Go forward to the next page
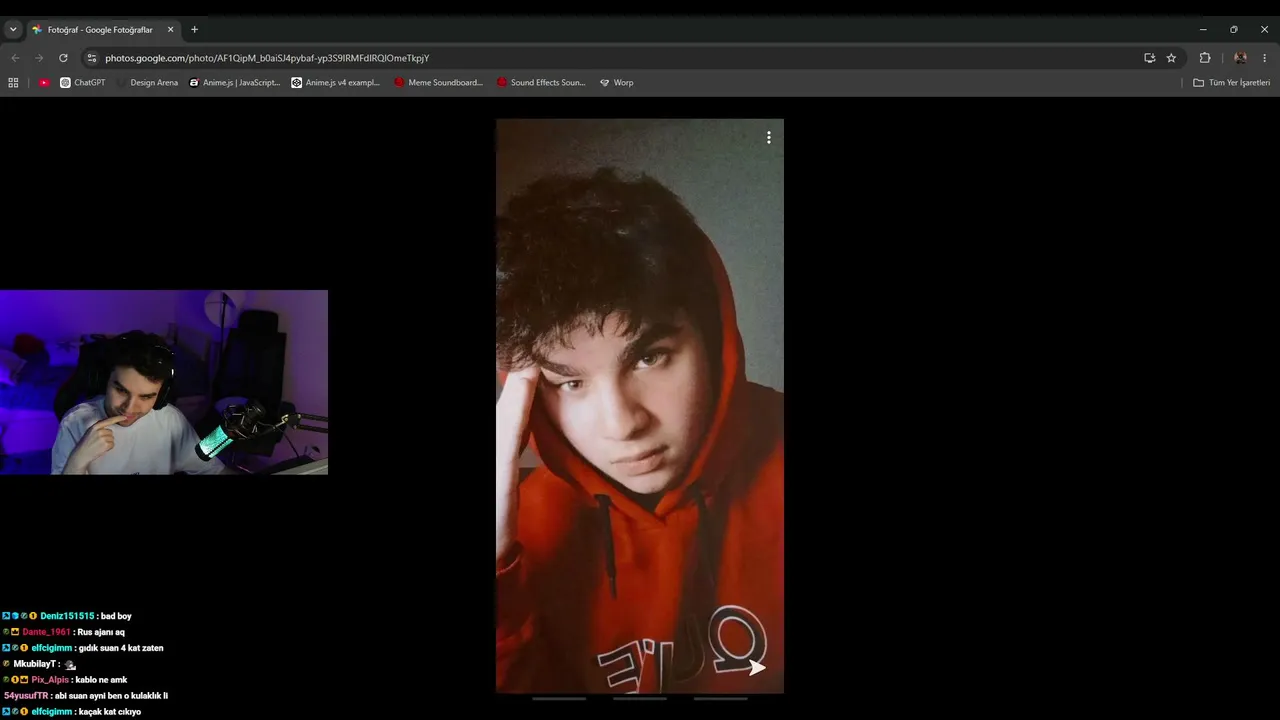The image size is (1280, 720). pos(39,58)
